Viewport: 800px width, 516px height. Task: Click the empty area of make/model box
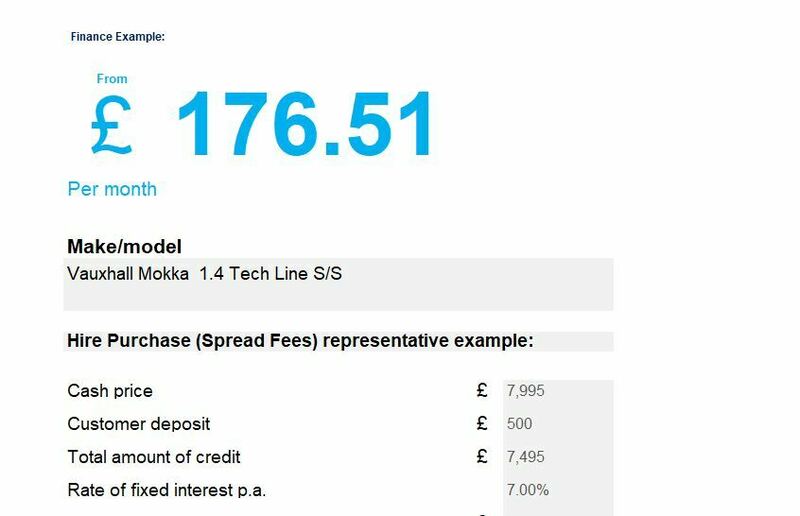[338, 298]
